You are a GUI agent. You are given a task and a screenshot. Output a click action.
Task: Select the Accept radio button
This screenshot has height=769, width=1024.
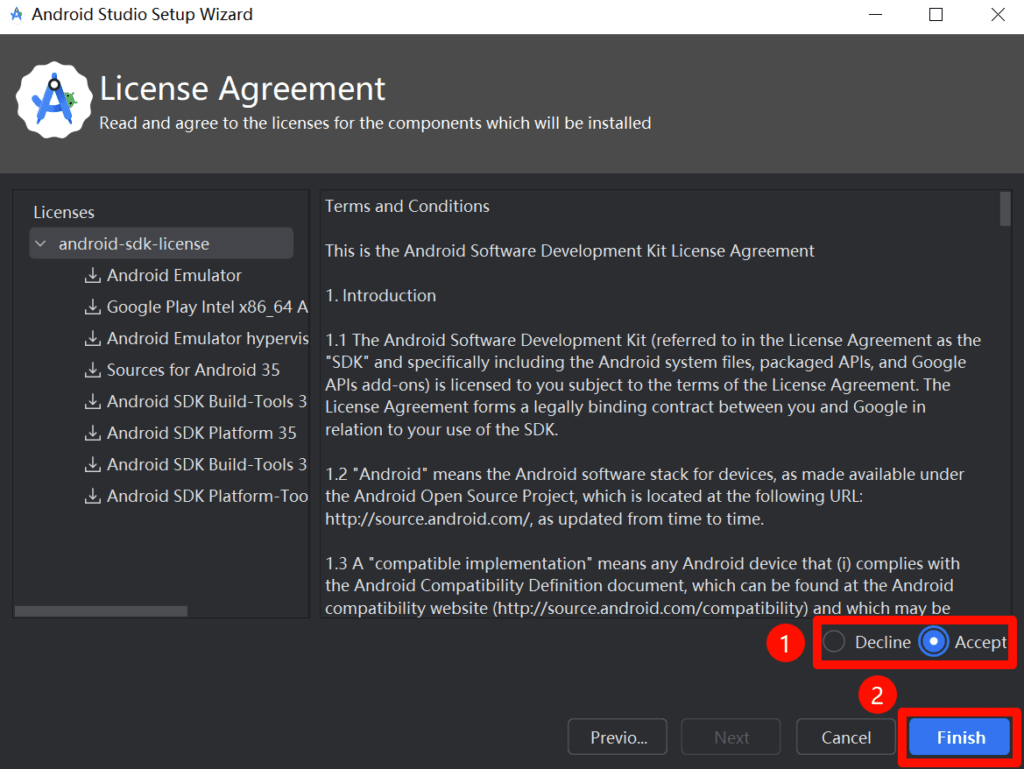(934, 642)
